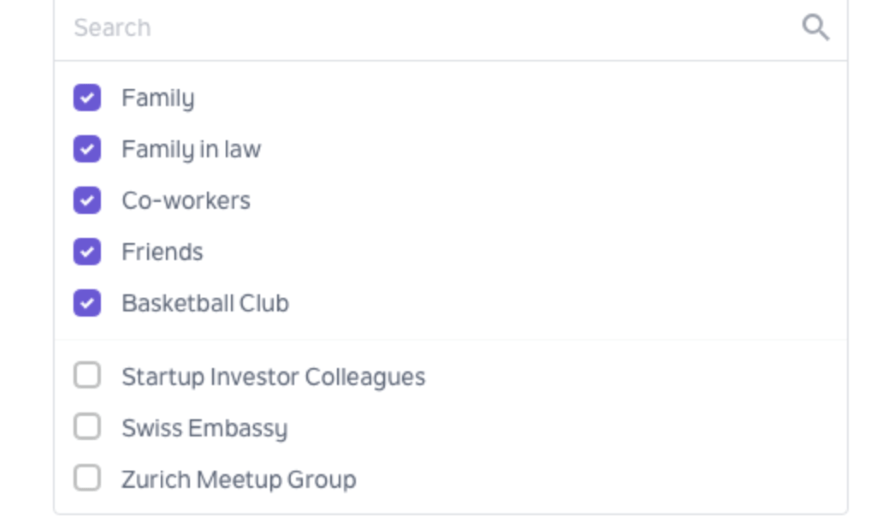
Task: Click the Basketball Club label
Action: pos(205,303)
